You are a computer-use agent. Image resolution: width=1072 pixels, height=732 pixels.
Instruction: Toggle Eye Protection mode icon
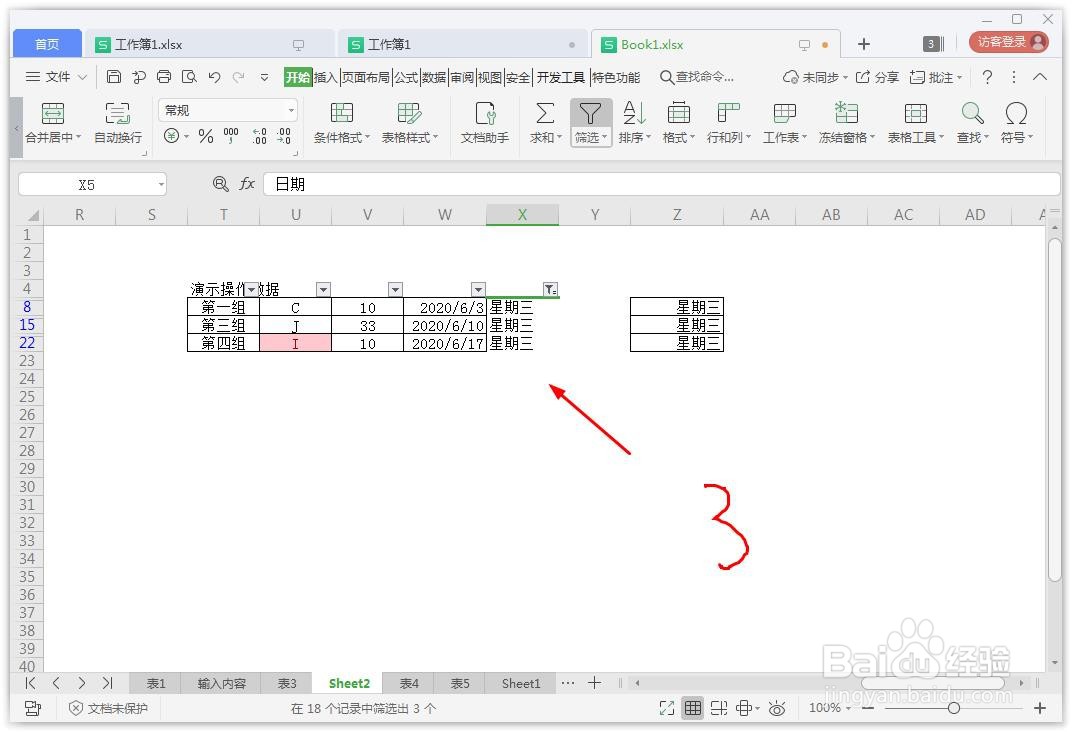(x=777, y=709)
